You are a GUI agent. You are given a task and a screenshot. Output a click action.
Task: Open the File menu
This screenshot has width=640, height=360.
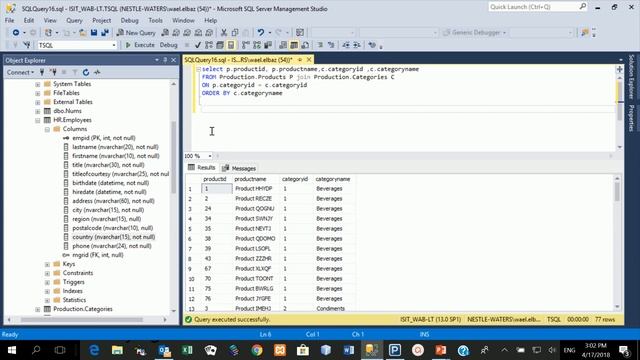point(9,20)
